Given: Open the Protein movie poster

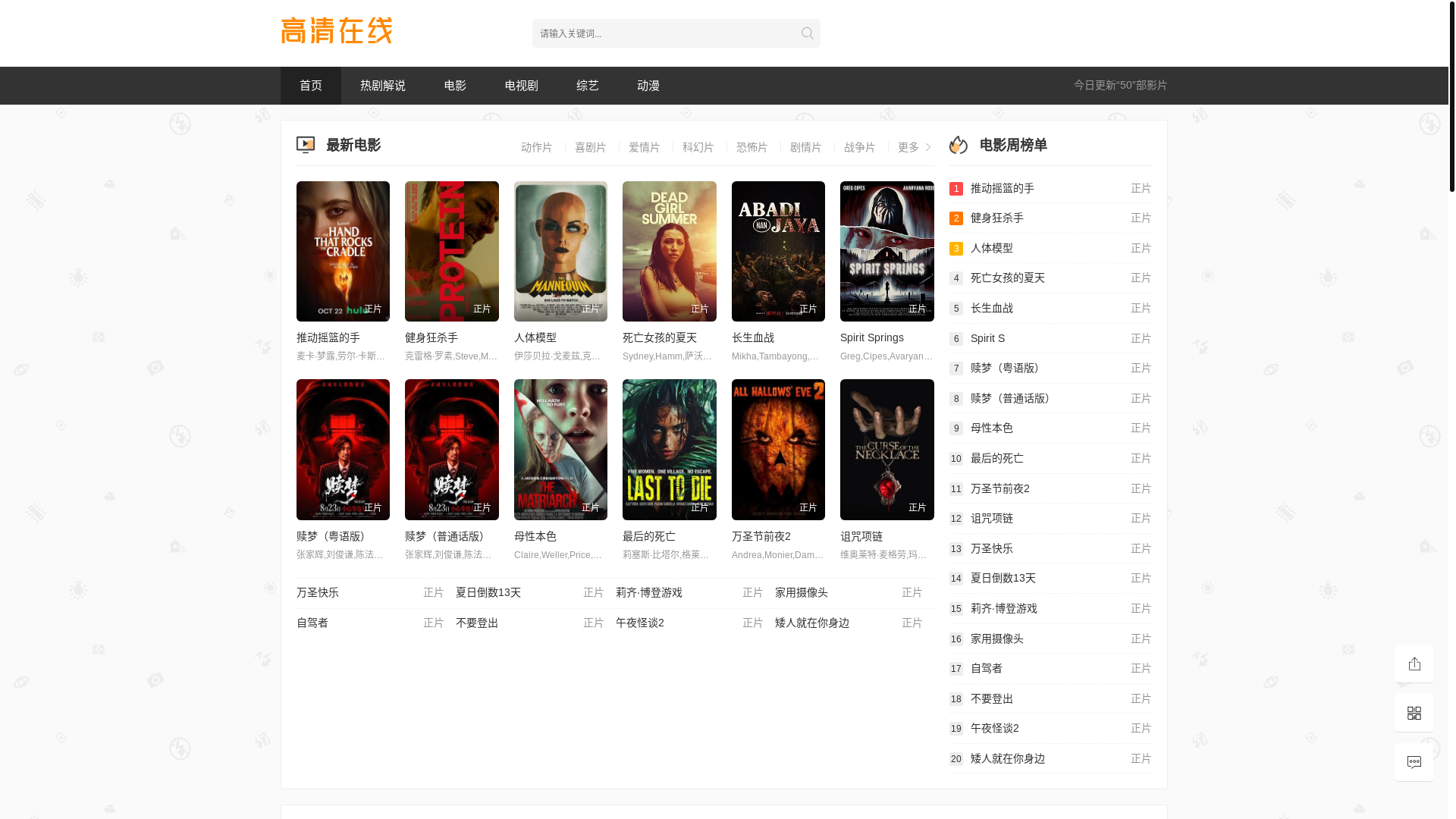Looking at the screenshot, I should tap(452, 251).
